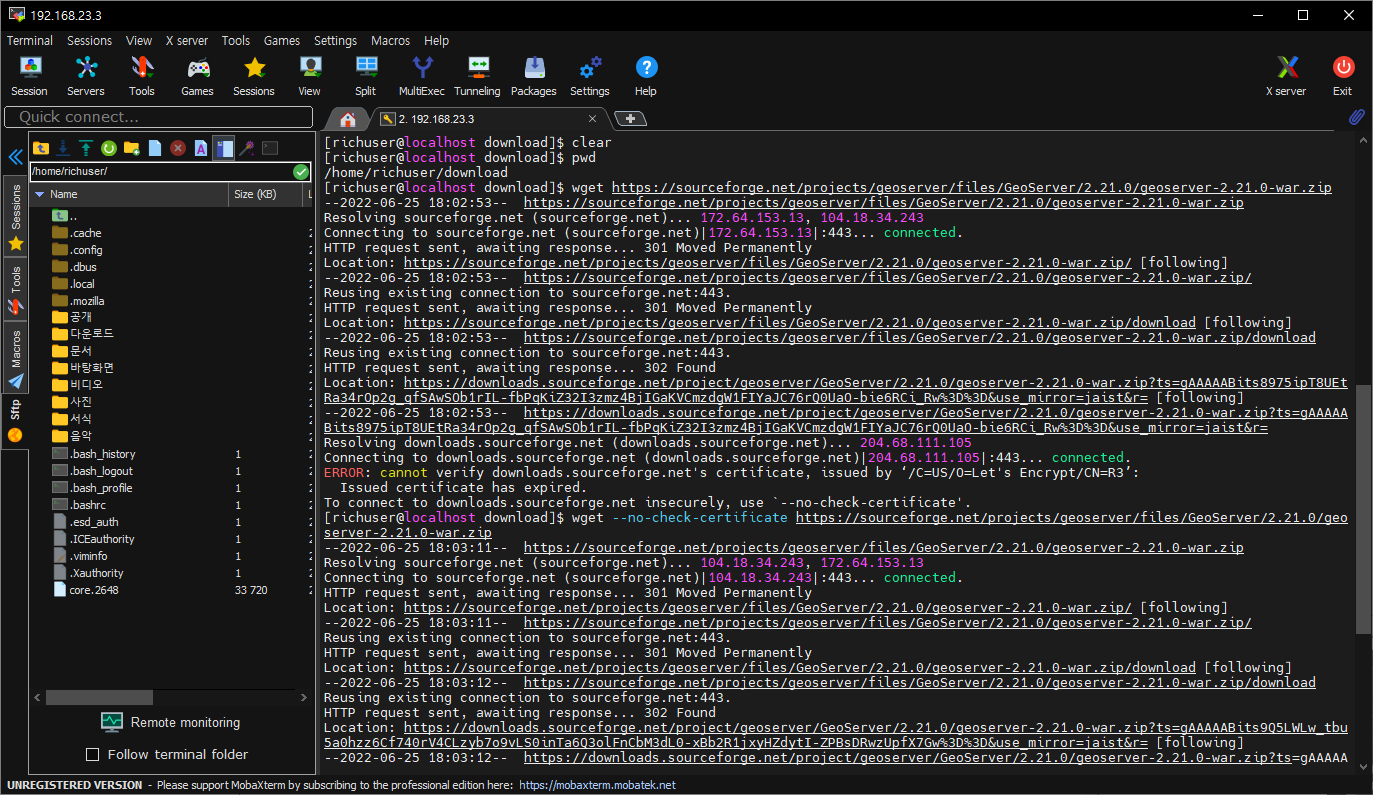
Task: Click the paperclip attach icon at right
Action: tap(1357, 118)
